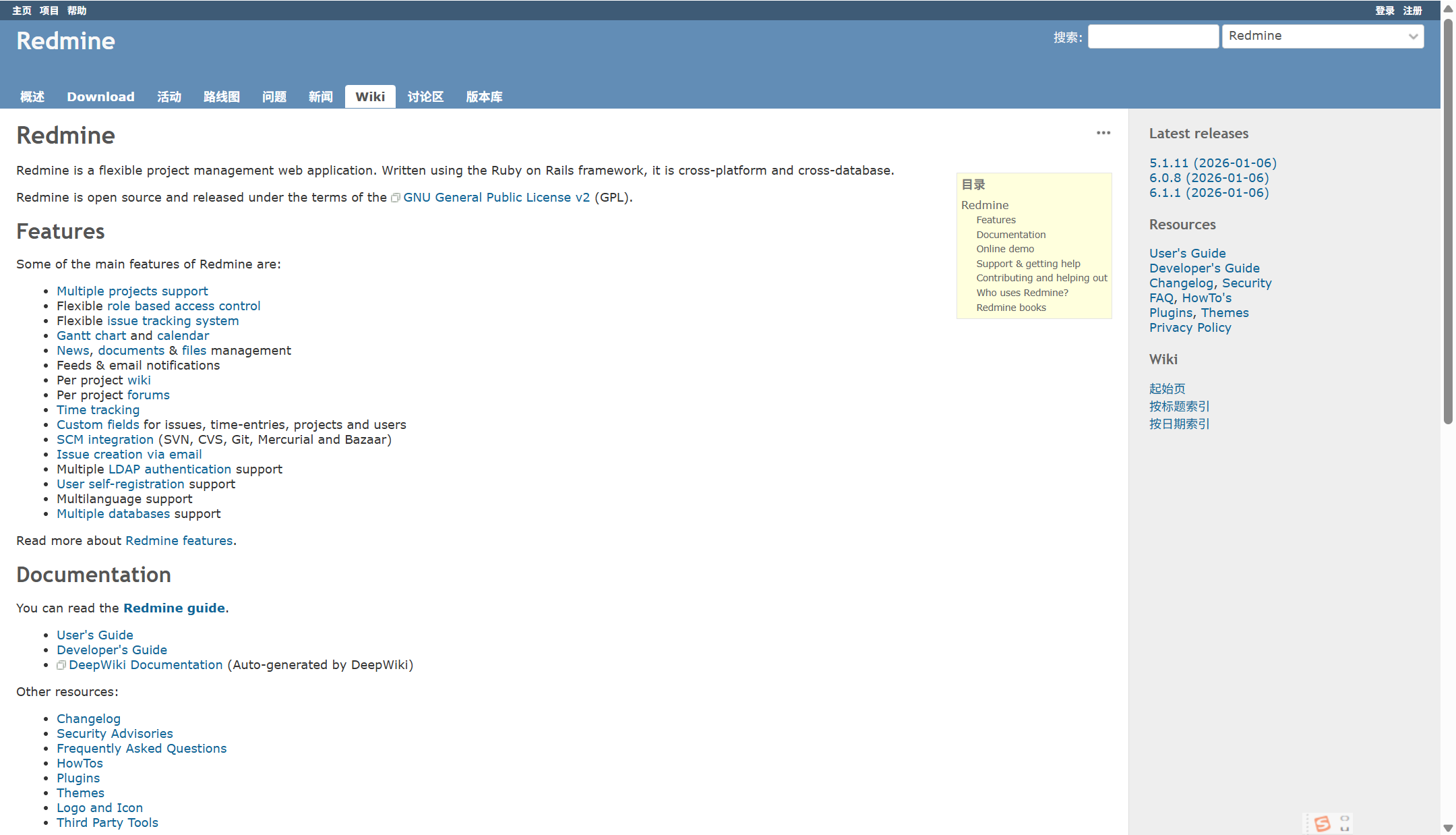Open Privacy Policy in Resources sidebar
This screenshot has width=1456, height=835.
point(1190,327)
